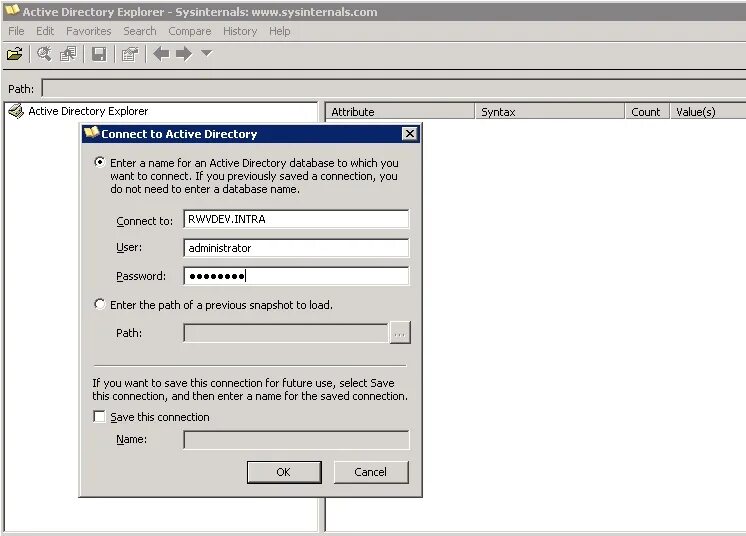
Task: Click the Forward arrow toolbar icon
Action: coord(184,54)
